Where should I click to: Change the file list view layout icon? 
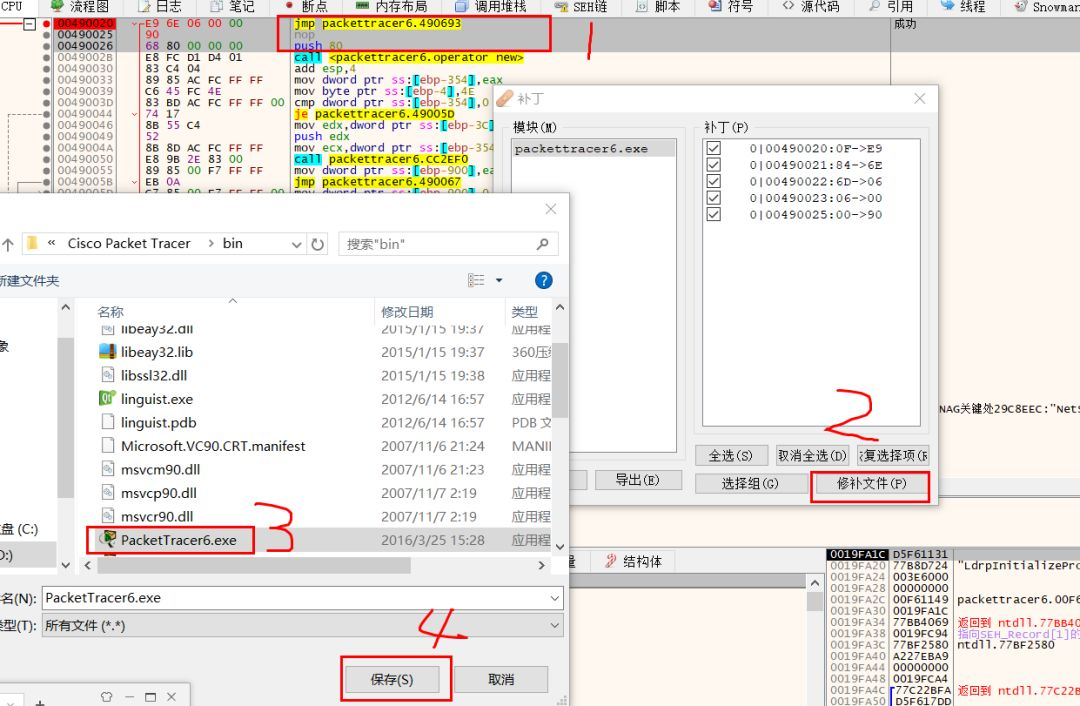click(x=476, y=280)
